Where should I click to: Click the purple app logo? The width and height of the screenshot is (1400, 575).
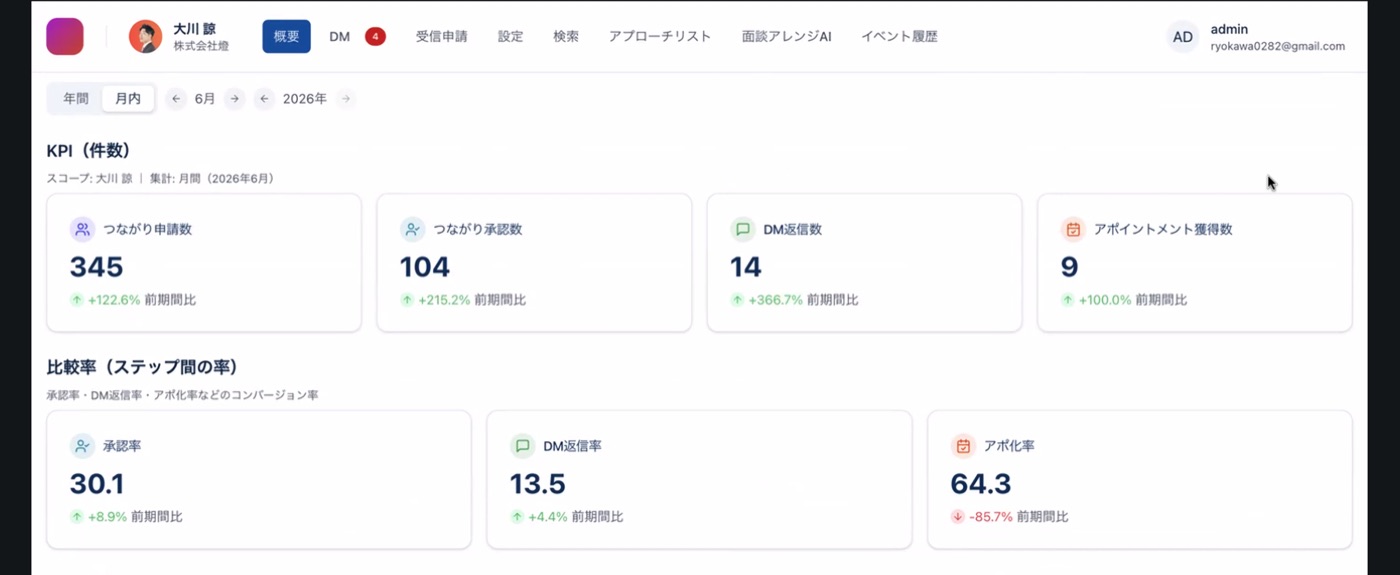click(65, 37)
